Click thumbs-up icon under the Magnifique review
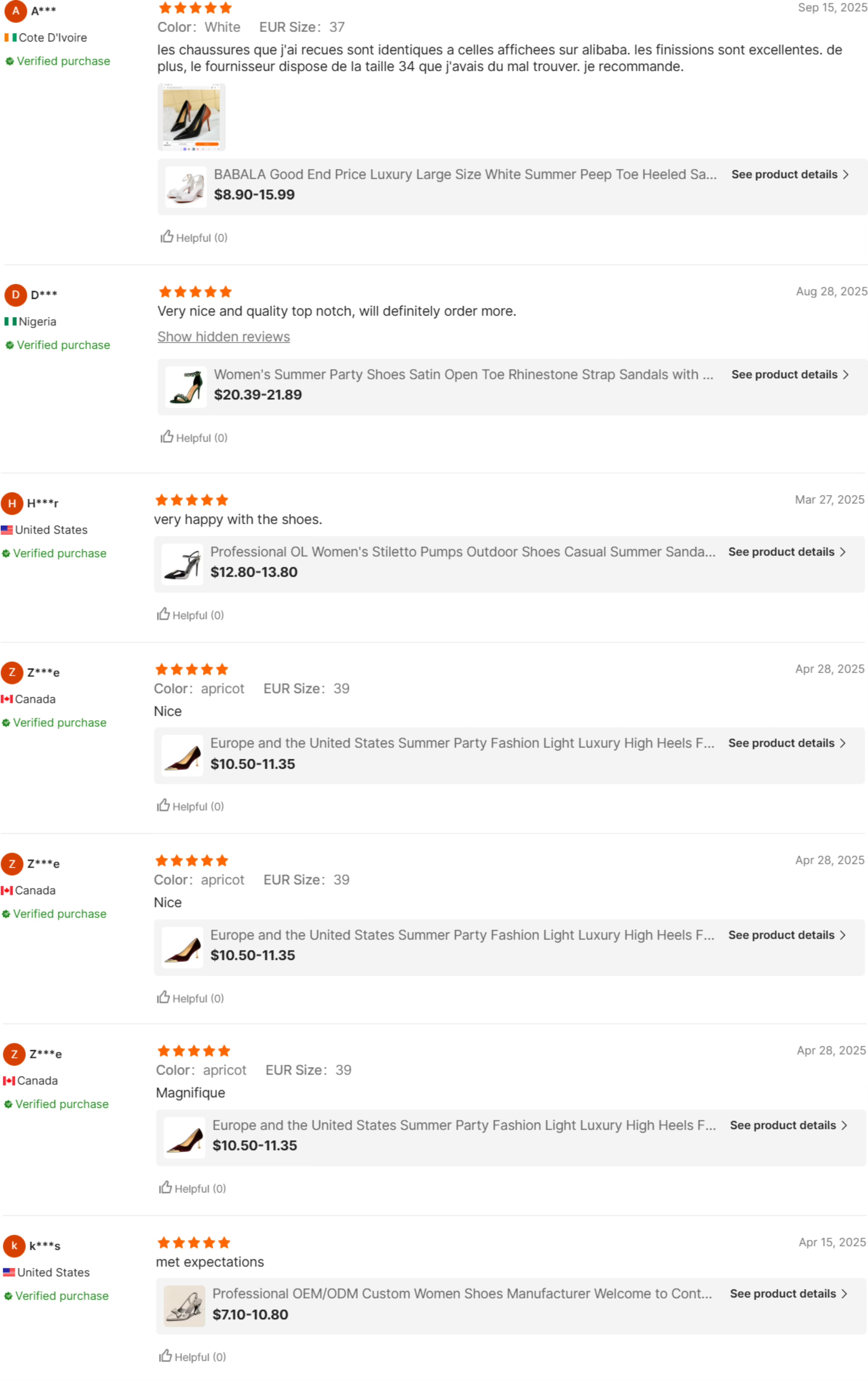 pyautogui.click(x=165, y=1187)
